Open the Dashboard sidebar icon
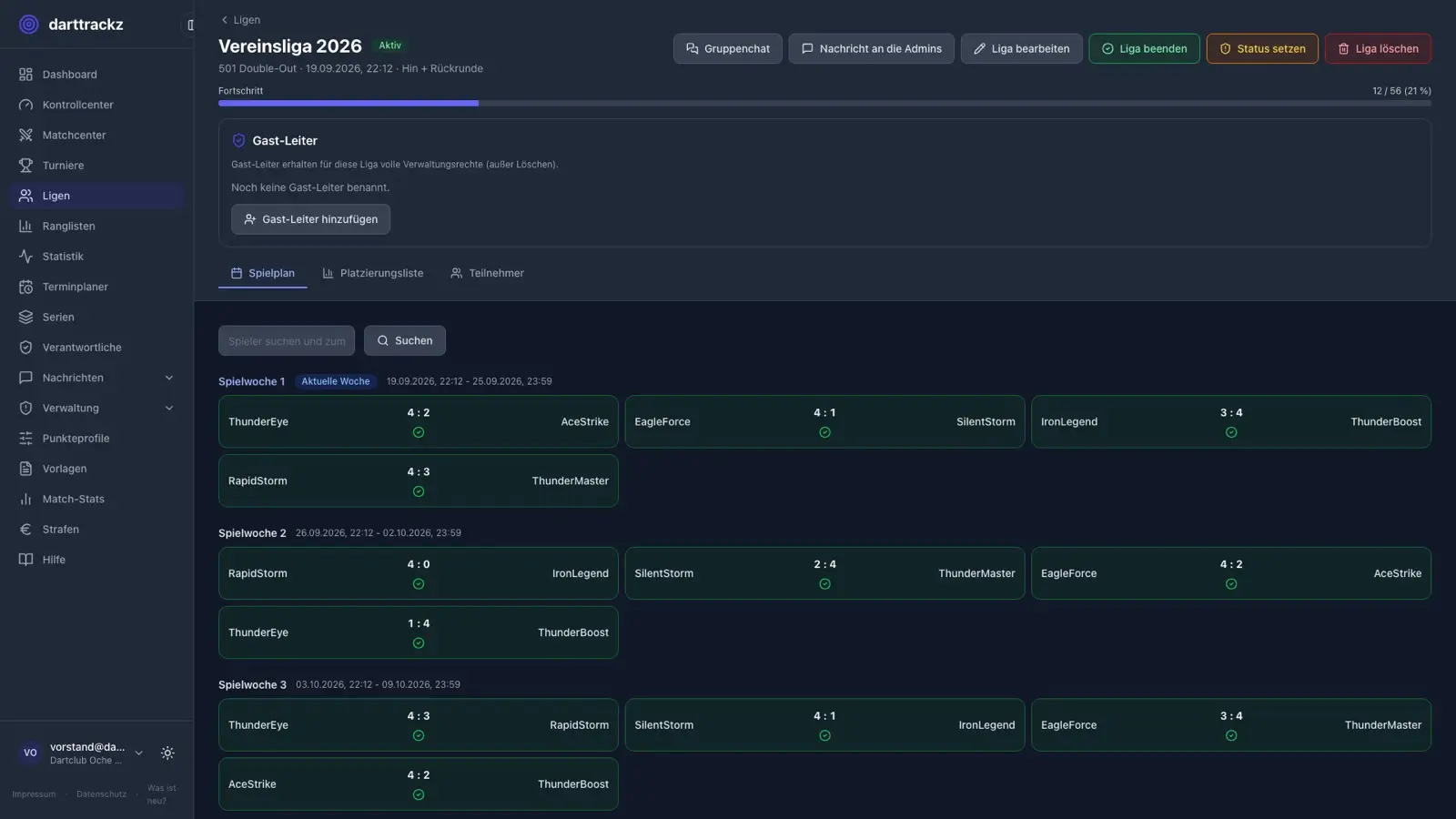Screen dimensions: 1456x819 25,75
